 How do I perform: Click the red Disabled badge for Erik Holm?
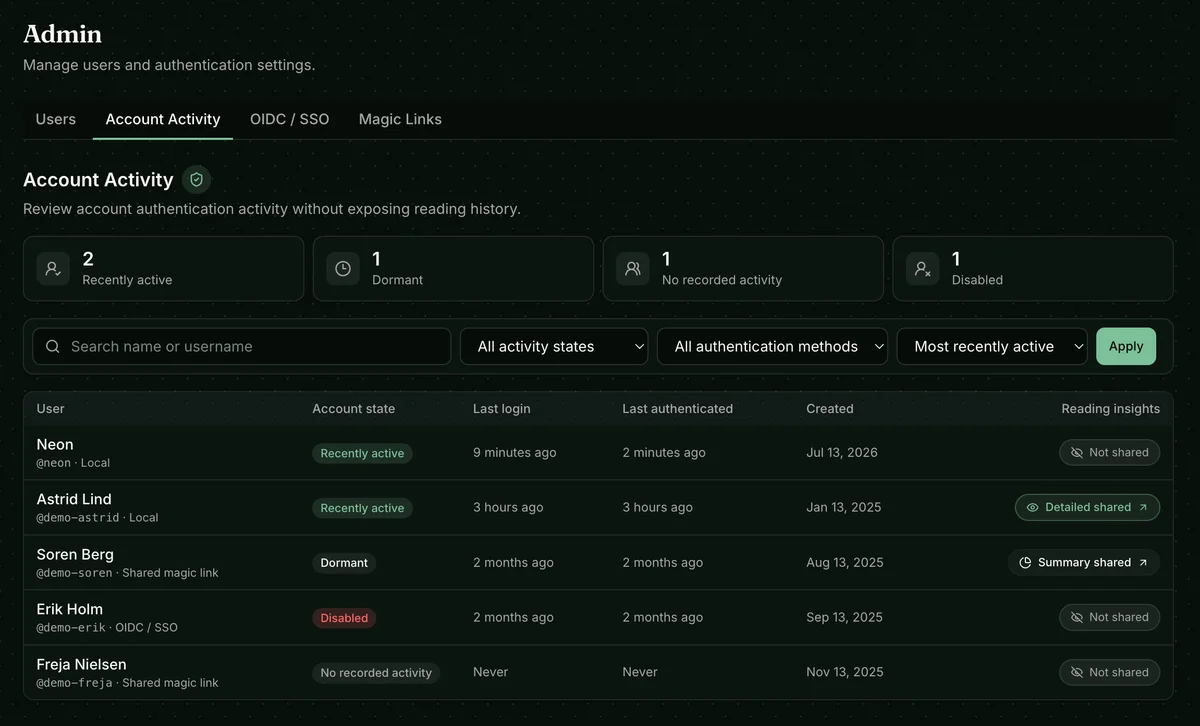(x=344, y=618)
